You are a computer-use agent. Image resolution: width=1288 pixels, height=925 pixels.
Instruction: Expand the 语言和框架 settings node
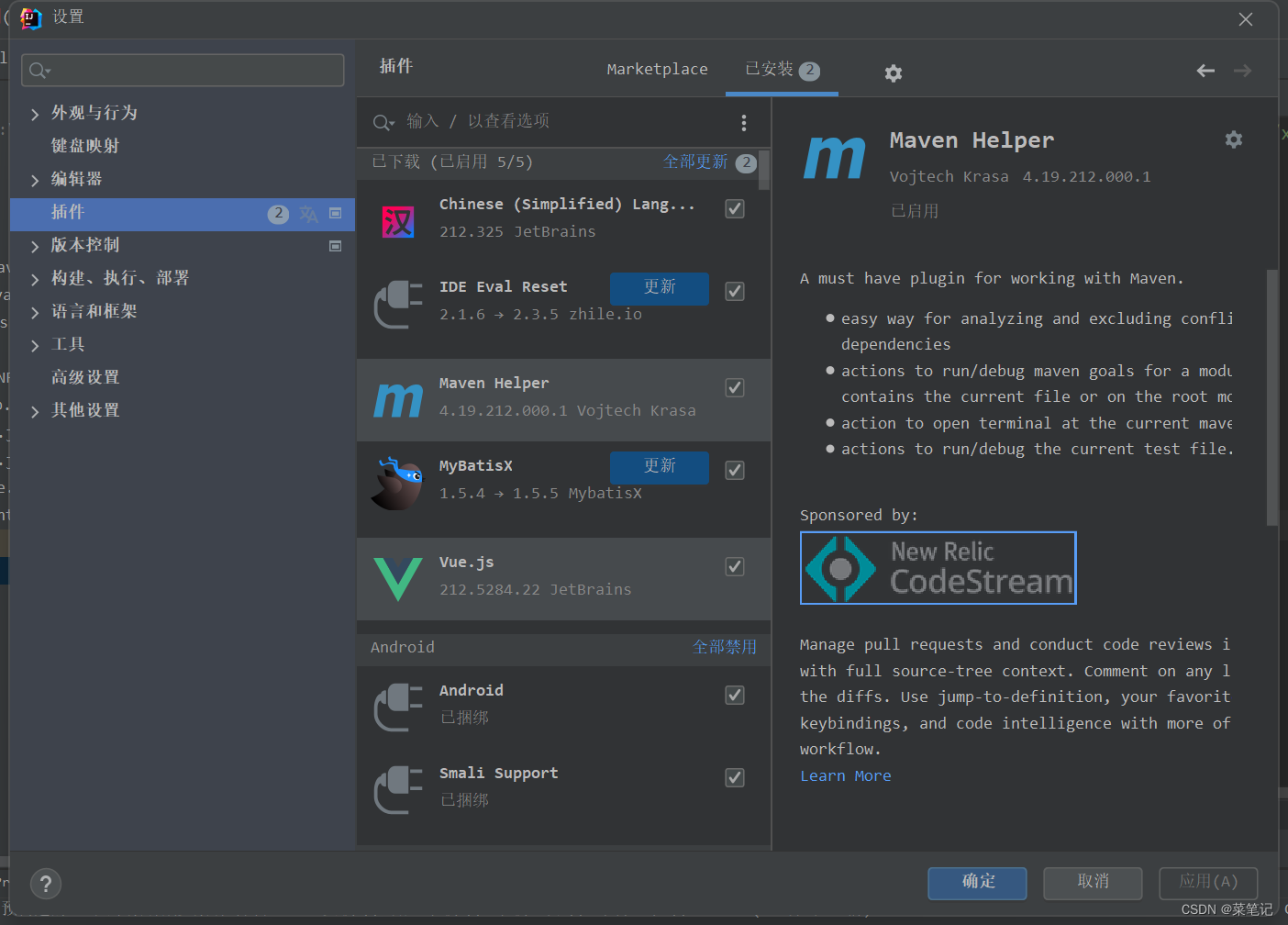pyautogui.click(x=35, y=312)
